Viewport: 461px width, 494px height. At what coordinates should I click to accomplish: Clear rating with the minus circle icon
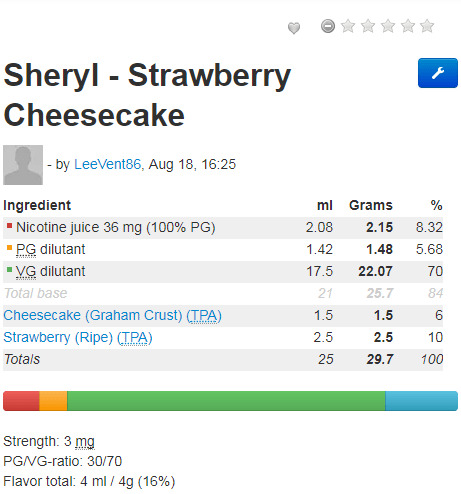[328, 26]
